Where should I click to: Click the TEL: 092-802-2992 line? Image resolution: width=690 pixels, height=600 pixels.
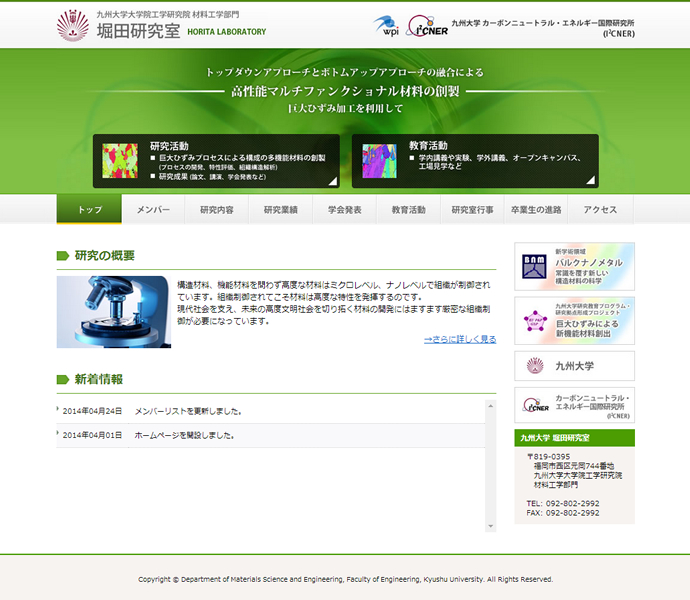563,503
